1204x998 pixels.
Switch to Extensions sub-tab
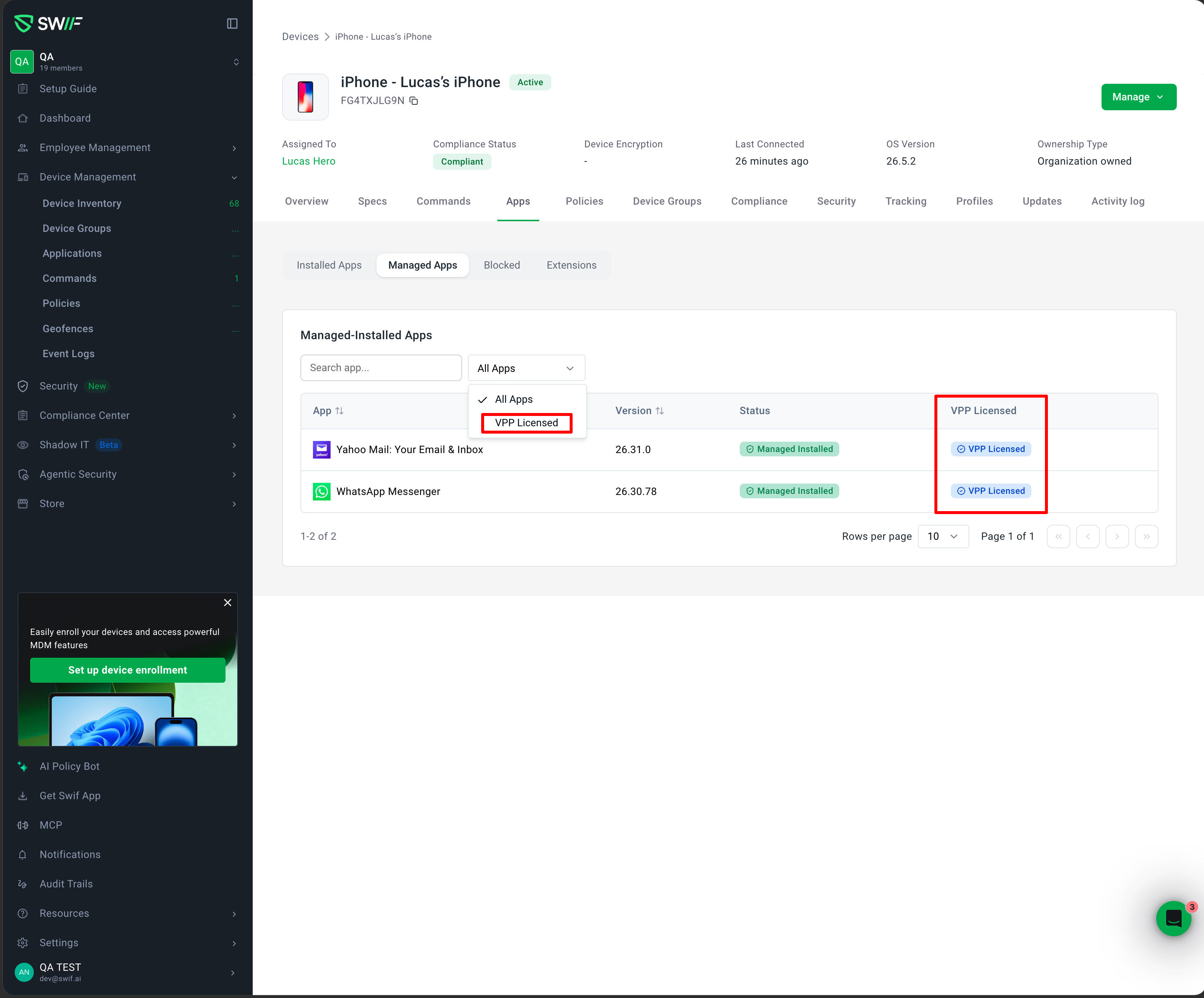click(x=571, y=265)
